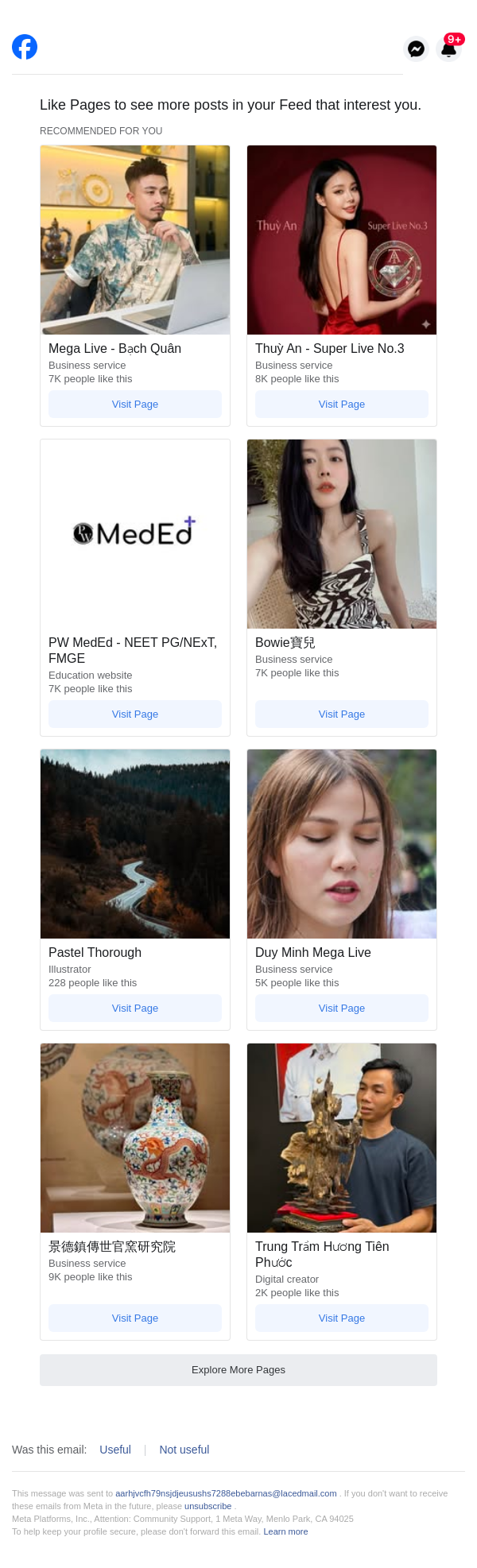The image size is (477, 1568).
Task: Click the unsubscribe link
Action: (x=208, y=1506)
